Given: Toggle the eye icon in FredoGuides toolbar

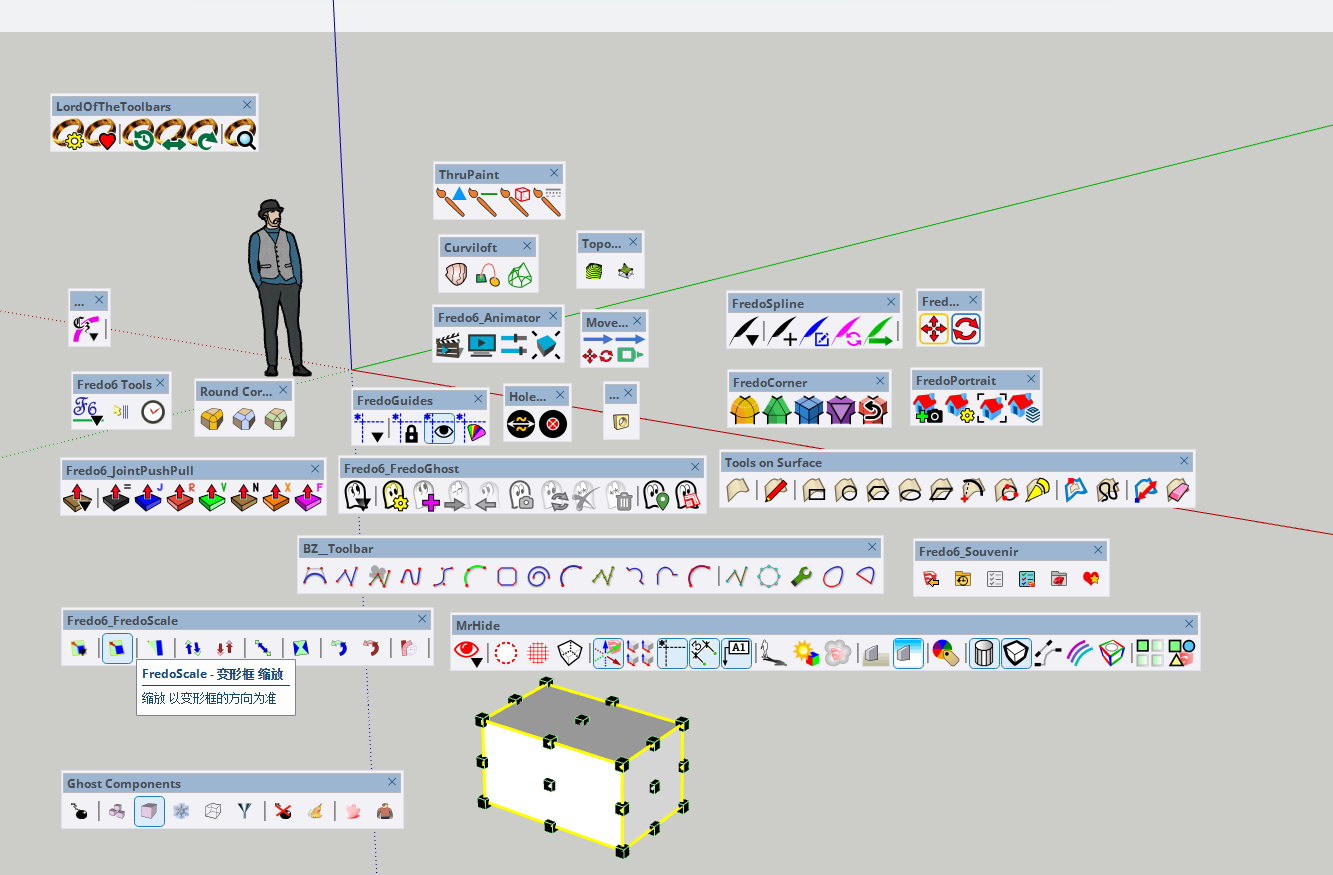Looking at the screenshot, I should pos(441,430).
